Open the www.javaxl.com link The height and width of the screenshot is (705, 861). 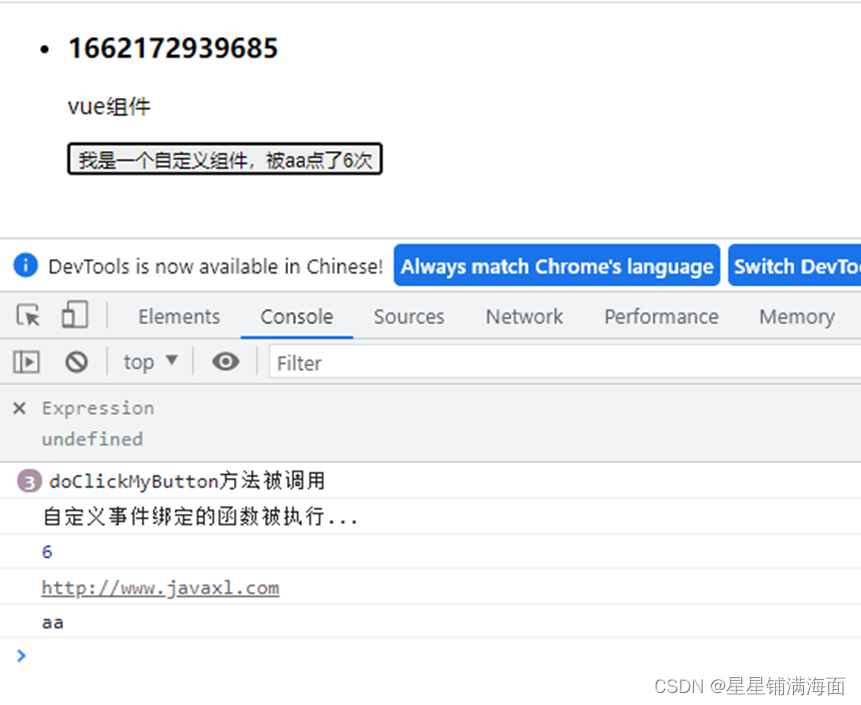(160, 587)
